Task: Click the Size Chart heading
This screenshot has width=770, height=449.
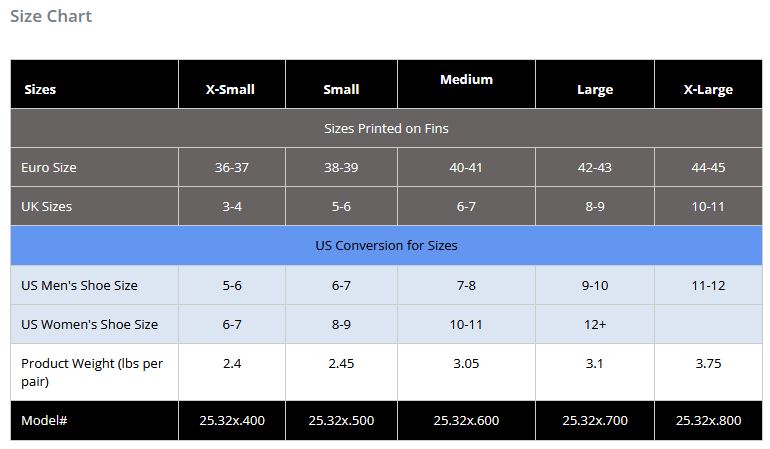Action: 51,16
